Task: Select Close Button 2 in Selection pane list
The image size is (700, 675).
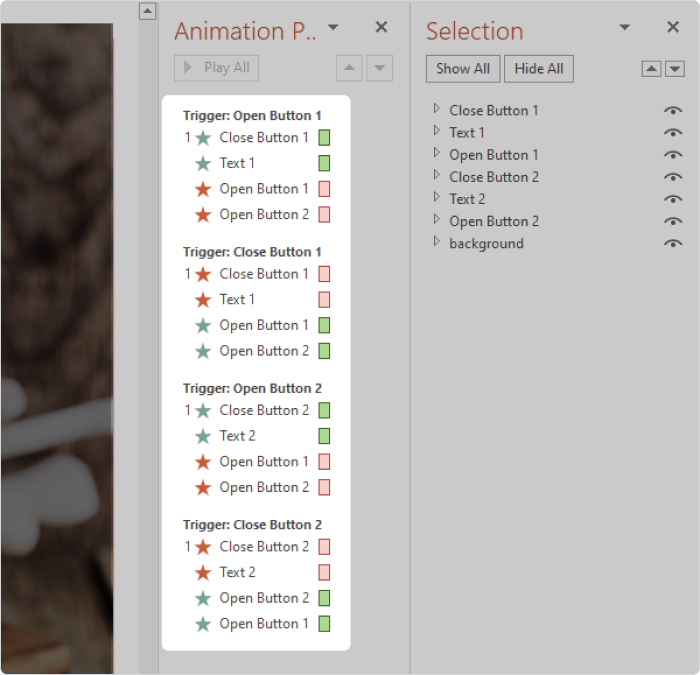Action: [x=494, y=177]
